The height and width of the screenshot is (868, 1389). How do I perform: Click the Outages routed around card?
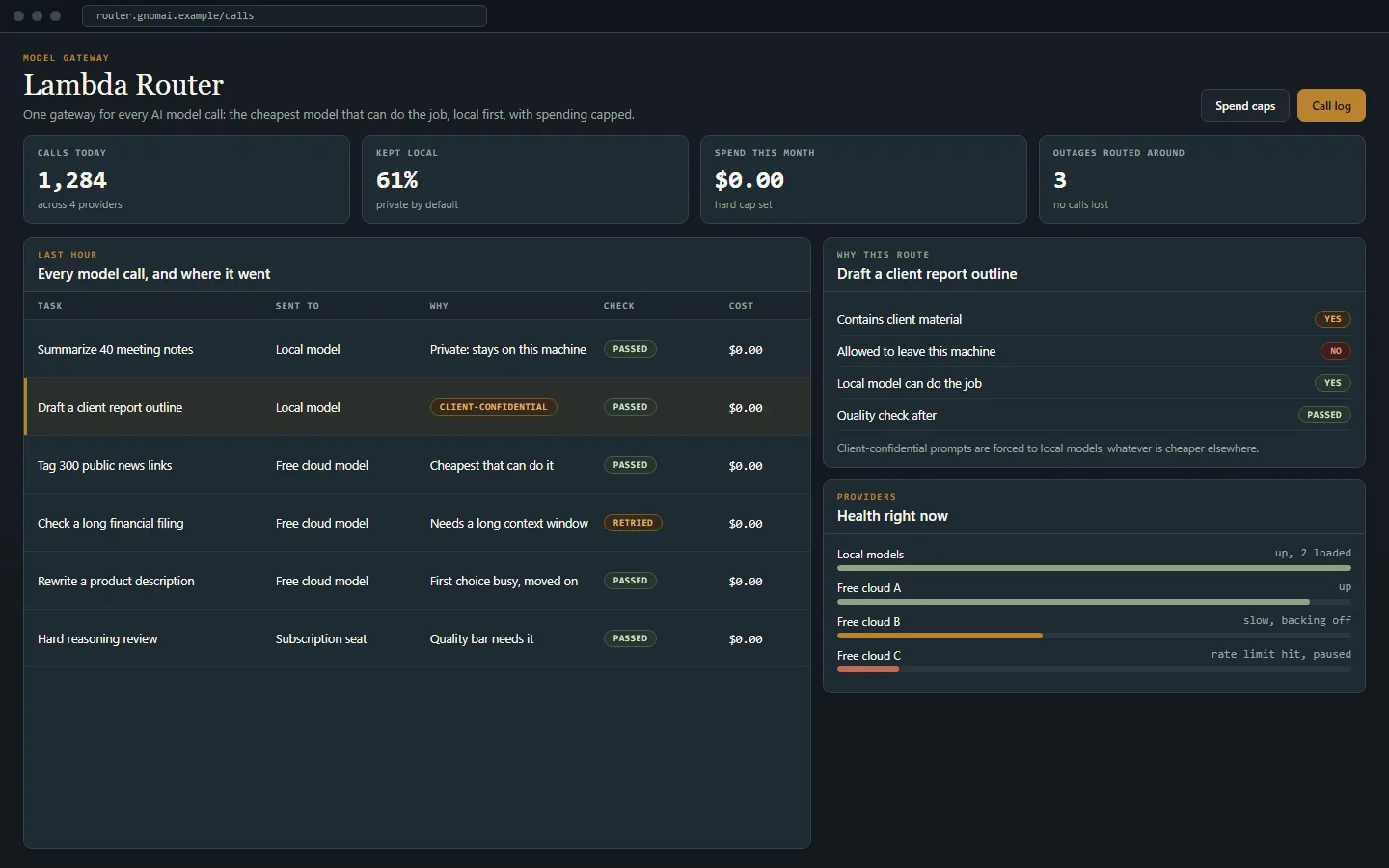(1202, 179)
